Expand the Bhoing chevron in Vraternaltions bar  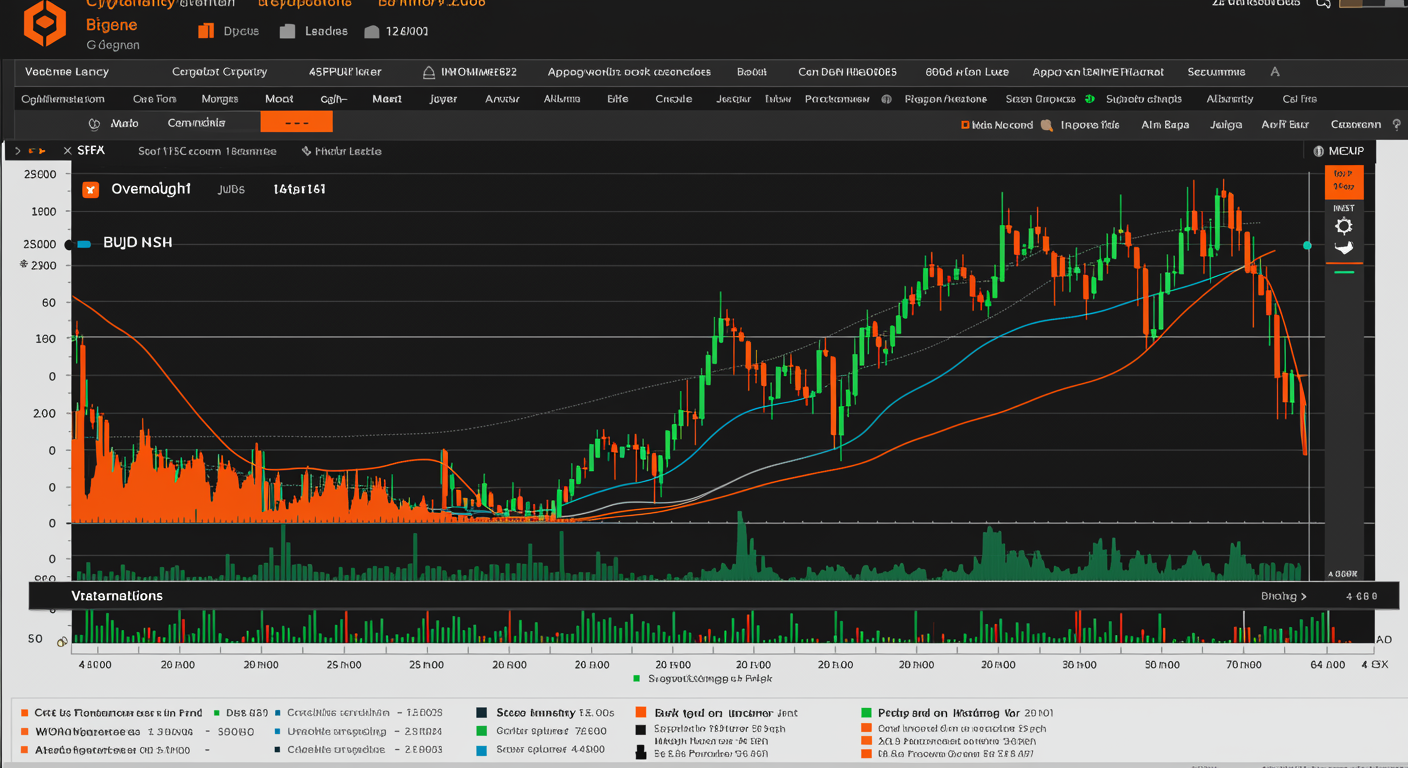1303,596
